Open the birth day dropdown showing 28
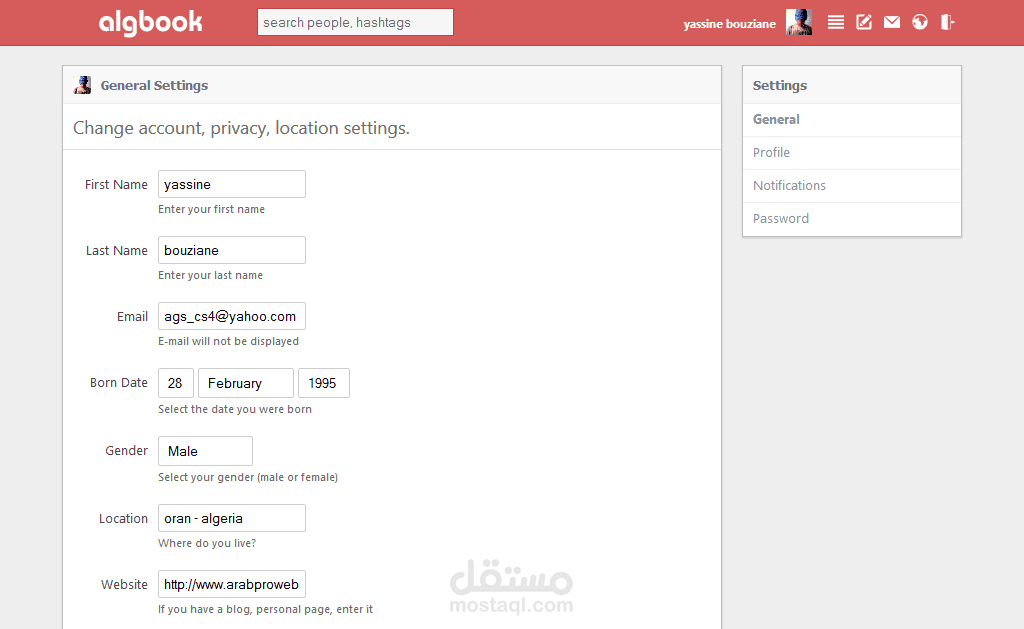Viewport: 1024px width, 629px height. [176, 383]
